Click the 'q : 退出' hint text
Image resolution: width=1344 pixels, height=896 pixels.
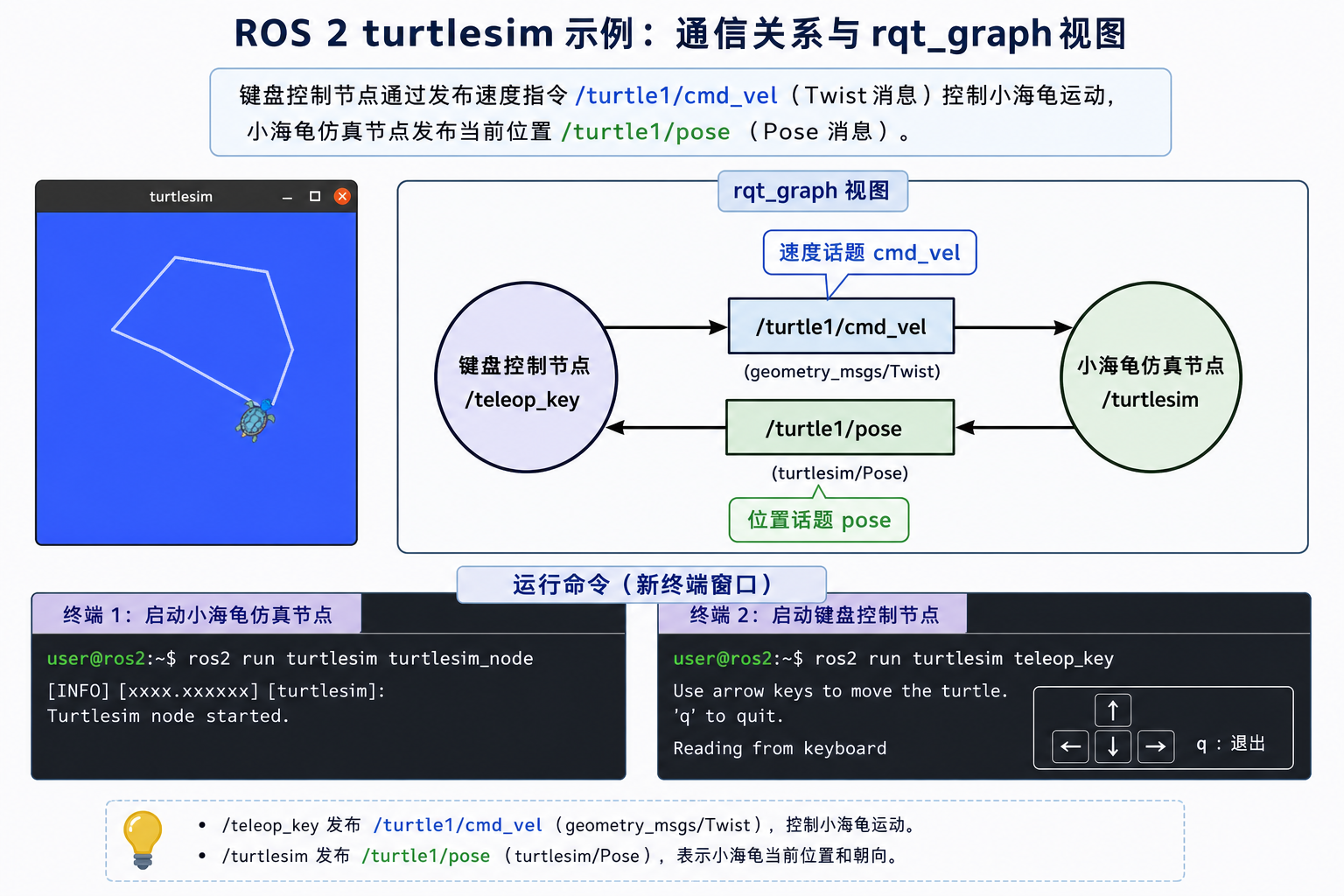point(1231,744)
